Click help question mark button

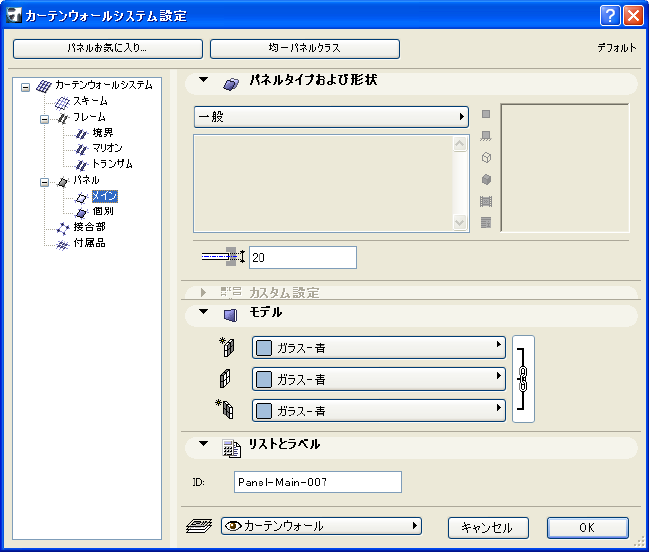(610, 16)
